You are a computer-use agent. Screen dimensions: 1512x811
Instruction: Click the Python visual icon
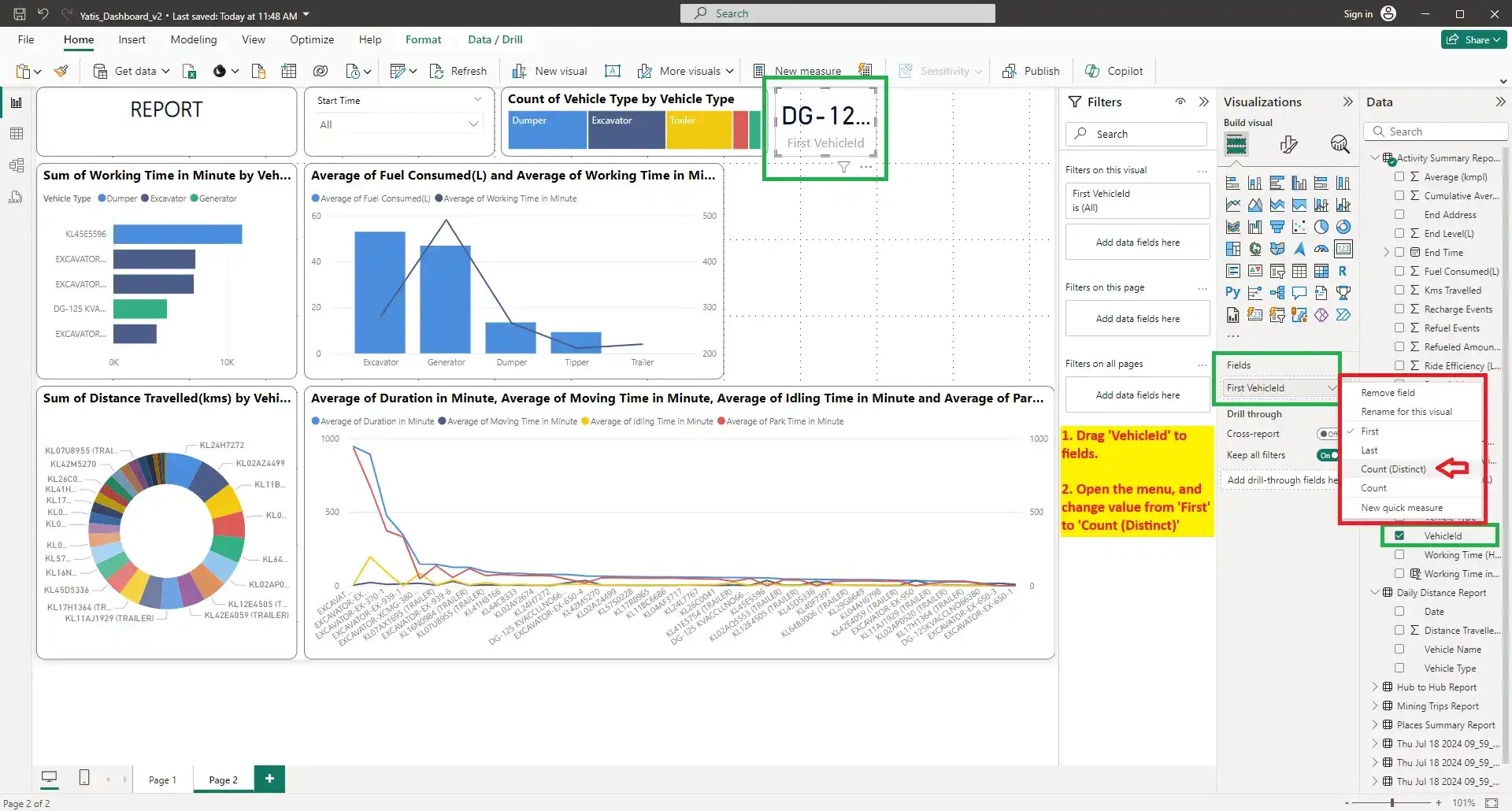[x=1232, y=293]
